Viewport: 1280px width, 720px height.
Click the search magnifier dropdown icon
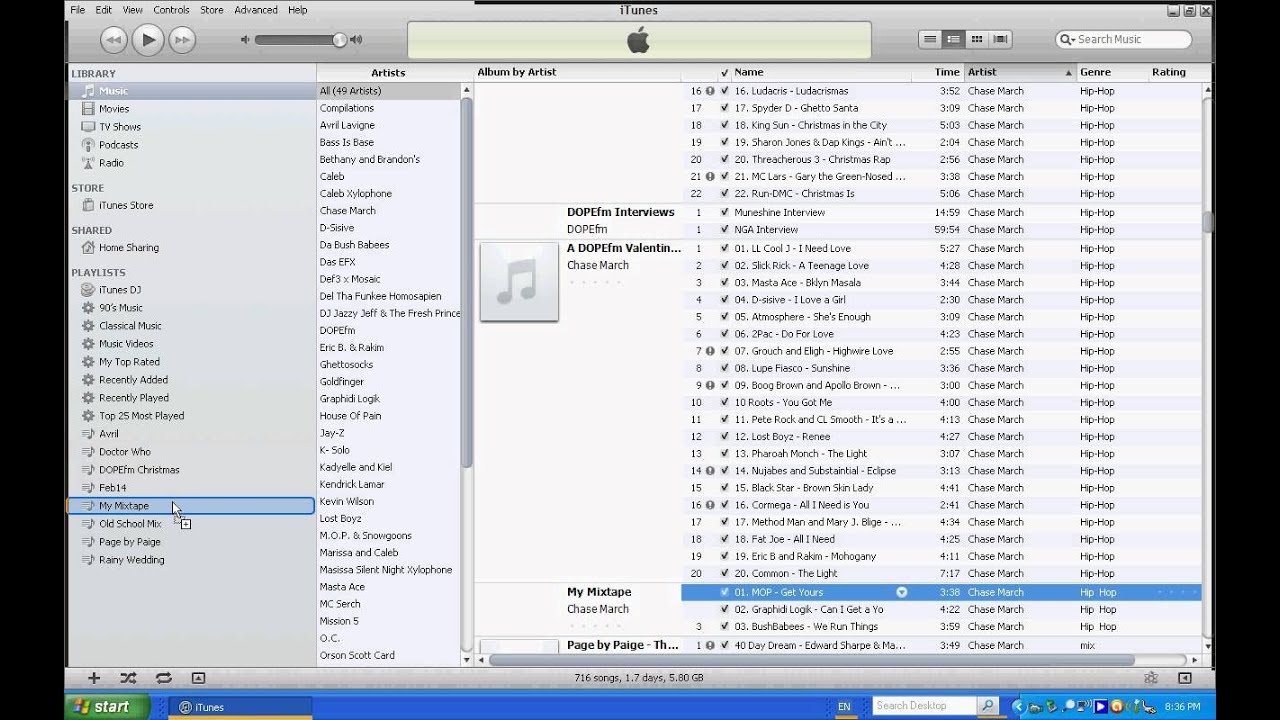coord(1068,40)
